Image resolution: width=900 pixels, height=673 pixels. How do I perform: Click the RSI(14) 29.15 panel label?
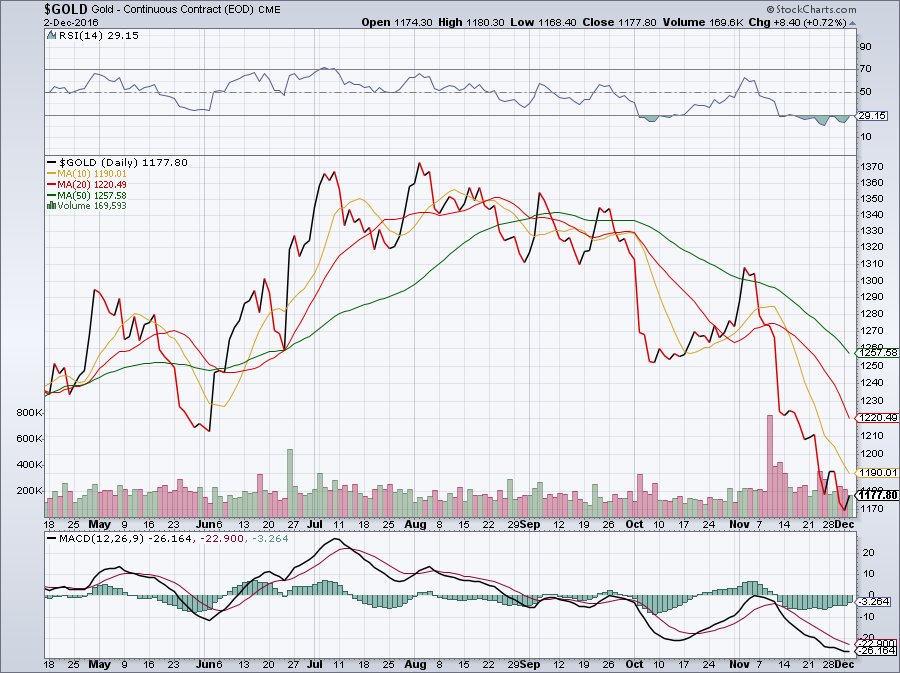99,36
